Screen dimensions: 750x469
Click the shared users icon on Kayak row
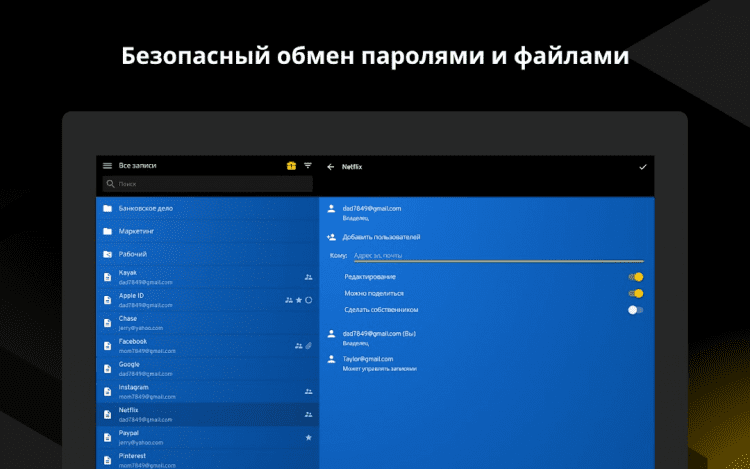[309, 277]
